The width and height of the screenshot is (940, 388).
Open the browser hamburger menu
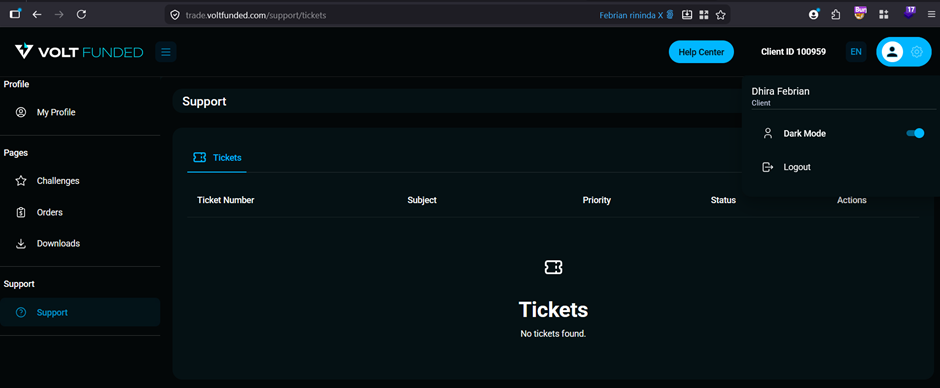[932, 14]
